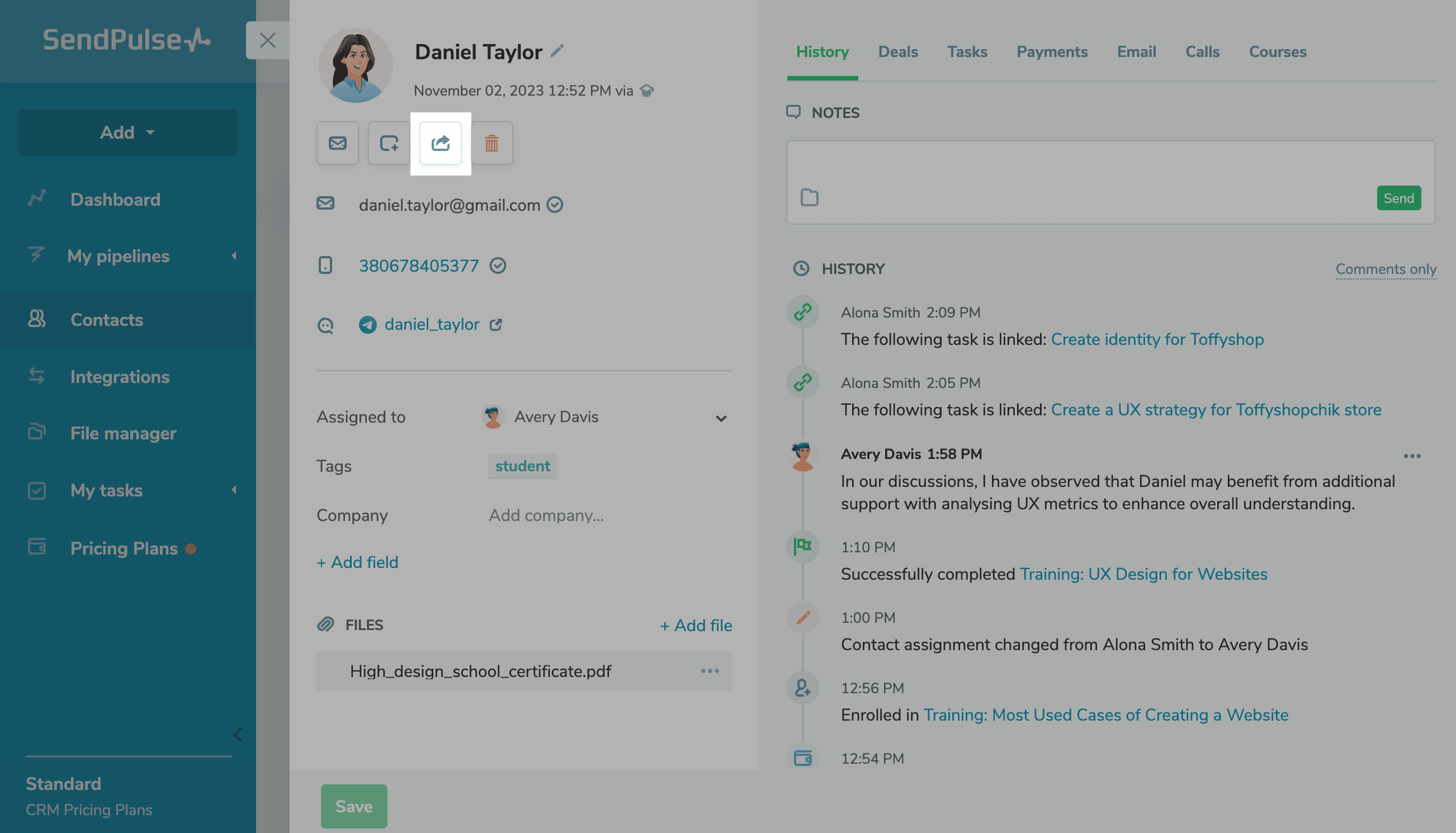Collapse the sidebar with arrow

[x=238, y=735]
